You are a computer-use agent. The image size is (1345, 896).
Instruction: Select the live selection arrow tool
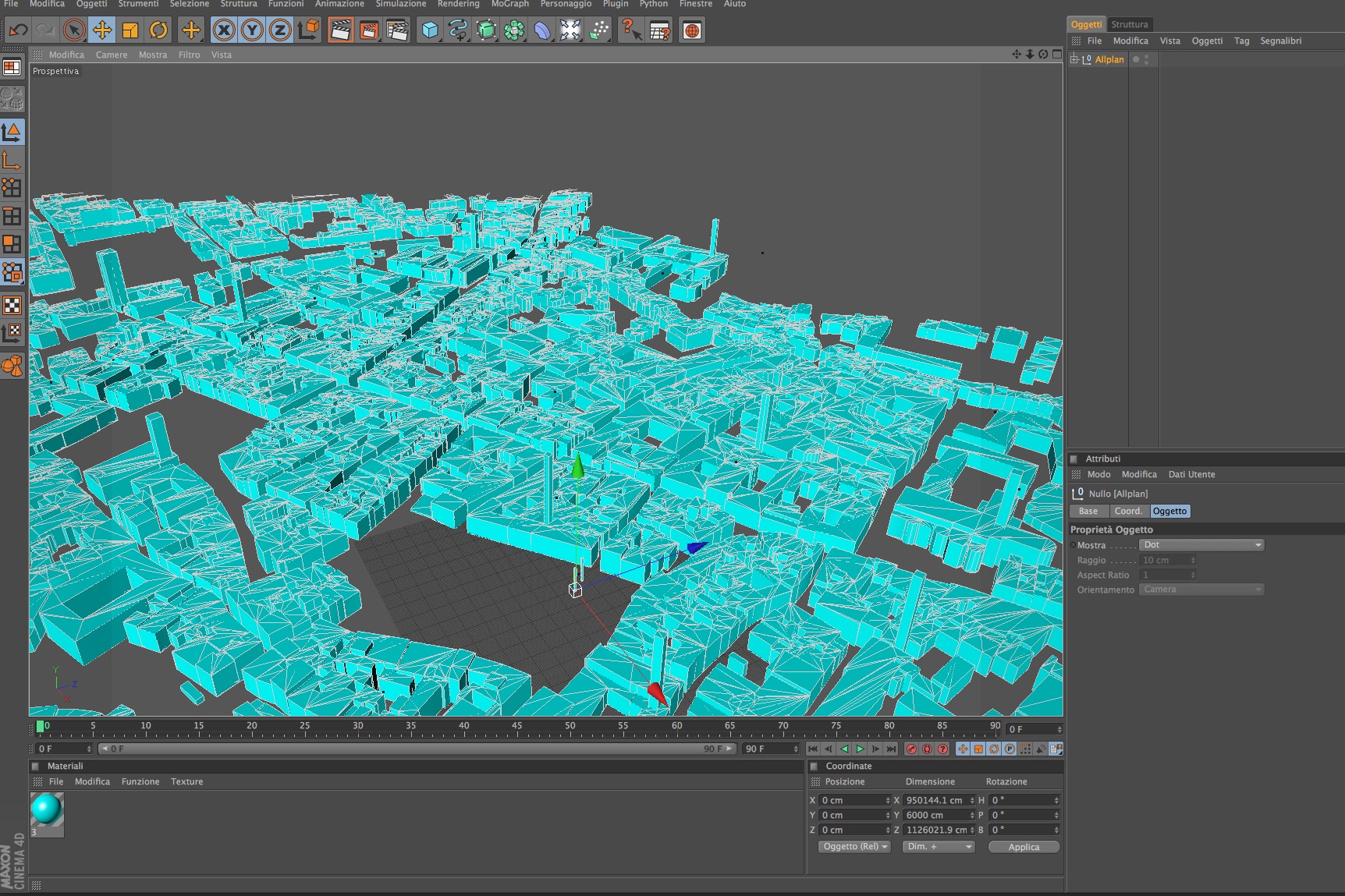click(73, 30)
